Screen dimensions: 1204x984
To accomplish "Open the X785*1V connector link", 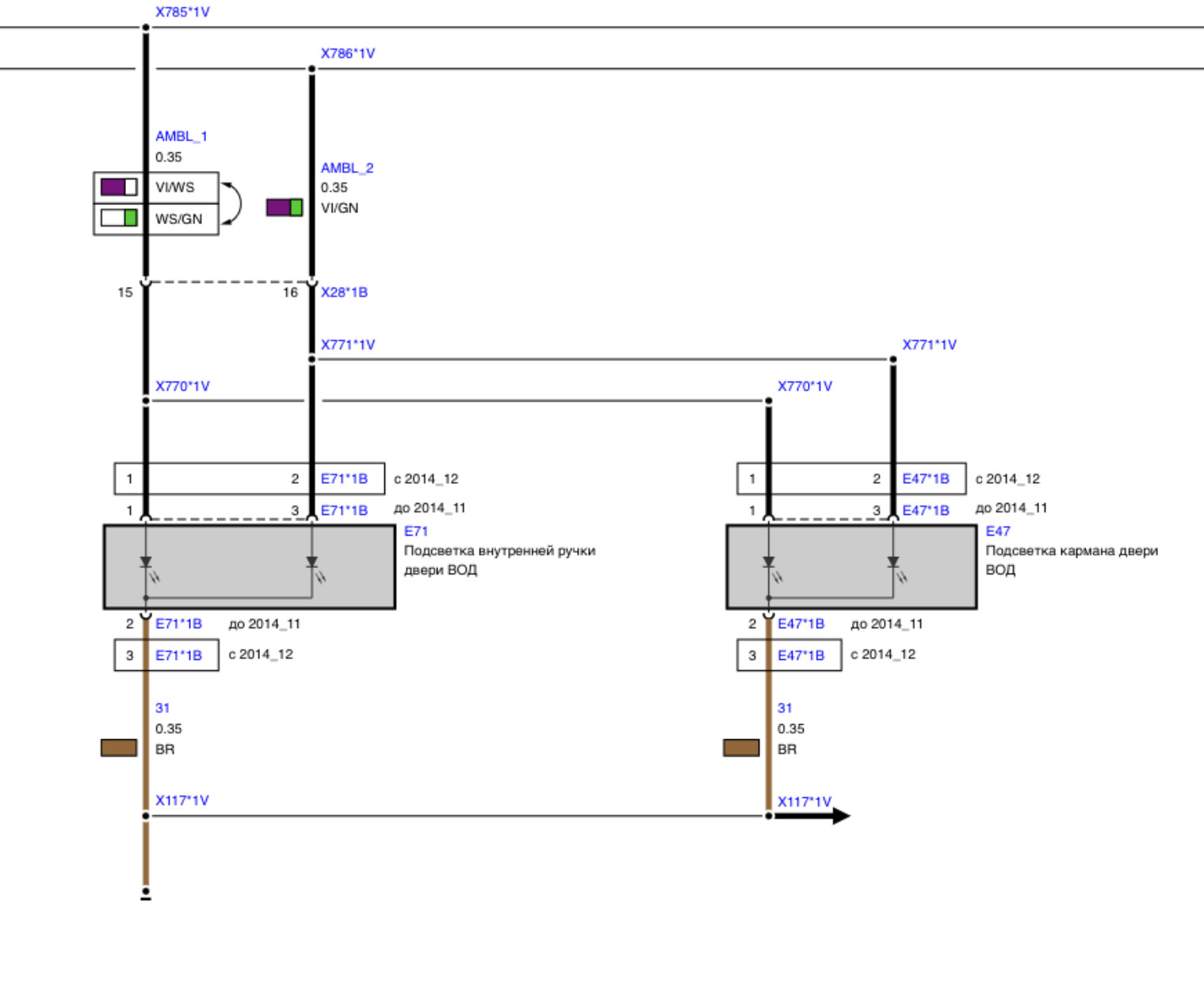I will click(182, 12).
